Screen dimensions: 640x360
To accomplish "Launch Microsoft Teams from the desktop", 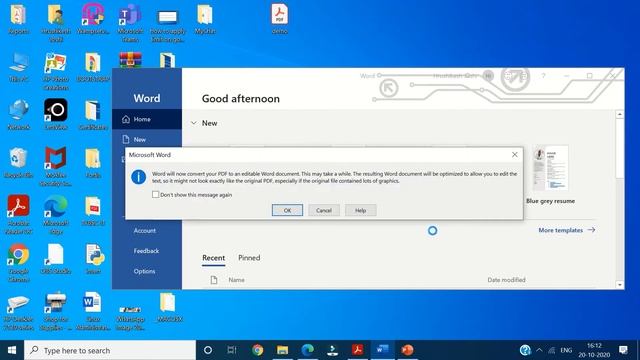I will click(130, 22).
